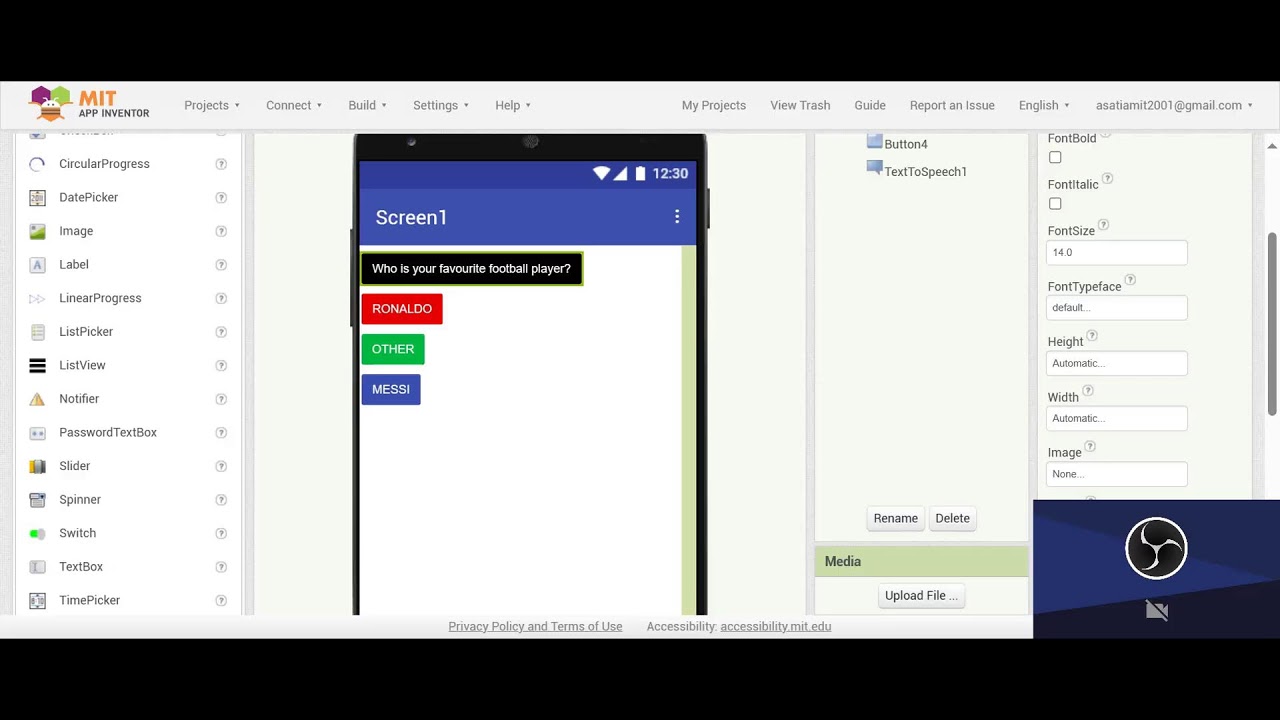Image resolution: width=1280 pixels, height=720 pixels.
Task: Select the LinearProgress component icon
Action: coord(37,298)
